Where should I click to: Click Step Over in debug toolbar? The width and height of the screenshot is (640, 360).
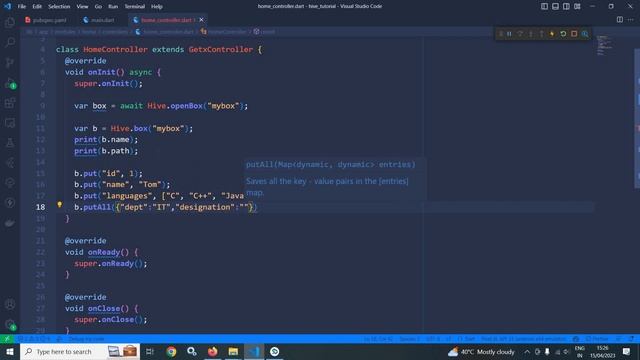tap(520, 34)
